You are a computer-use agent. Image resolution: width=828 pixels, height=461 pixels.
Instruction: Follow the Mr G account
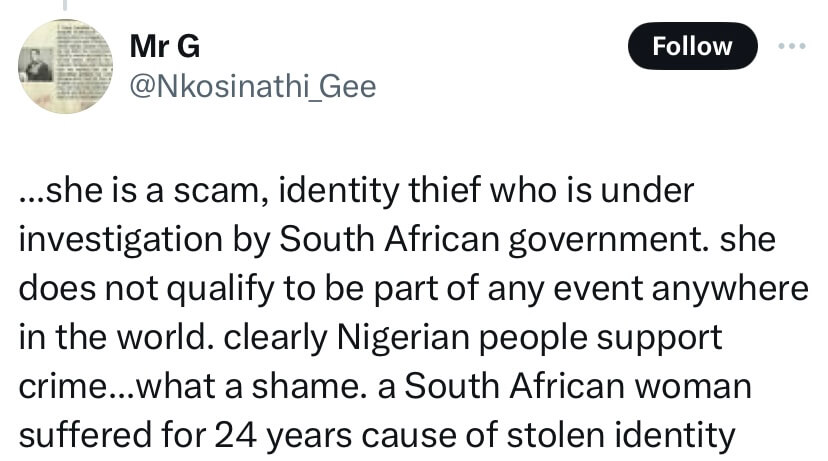click(692, 46)
